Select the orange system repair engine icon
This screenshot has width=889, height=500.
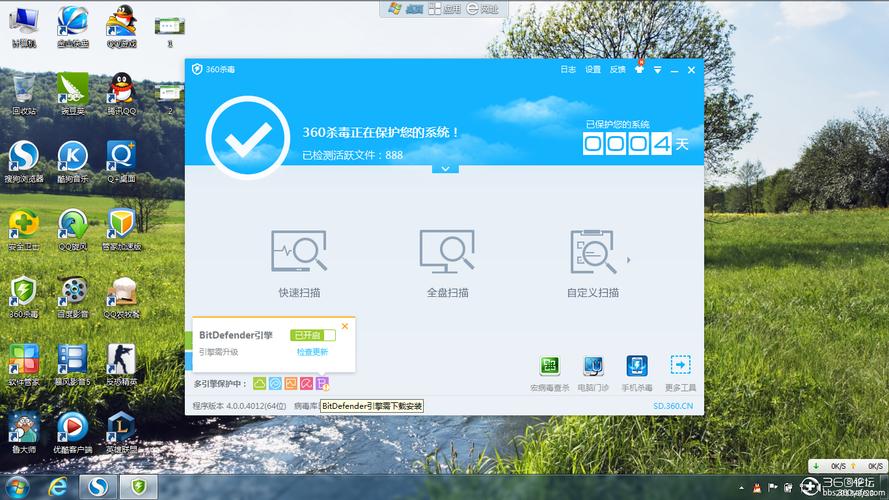tap(291, 384)
